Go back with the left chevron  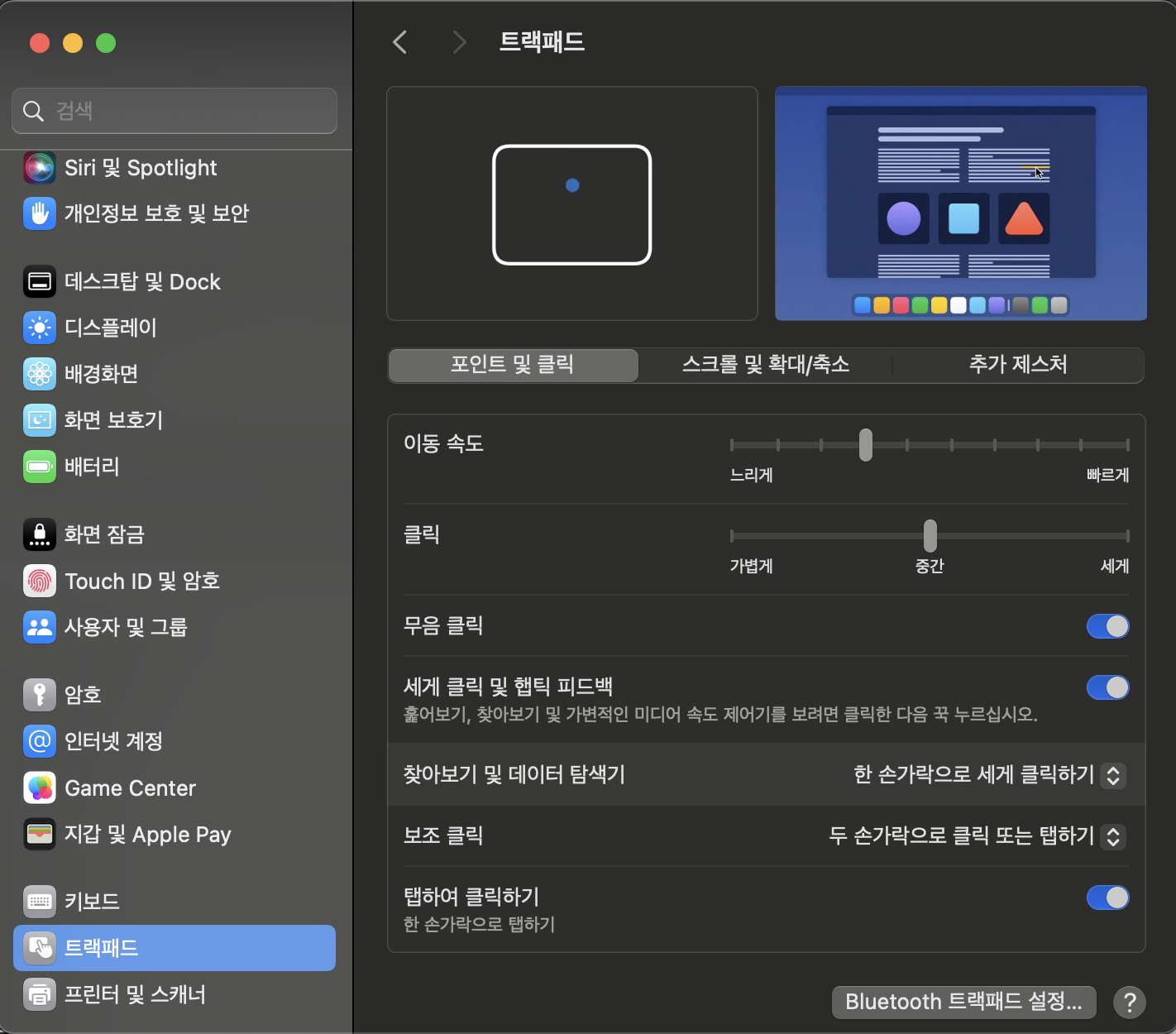[x=400, y=42]
